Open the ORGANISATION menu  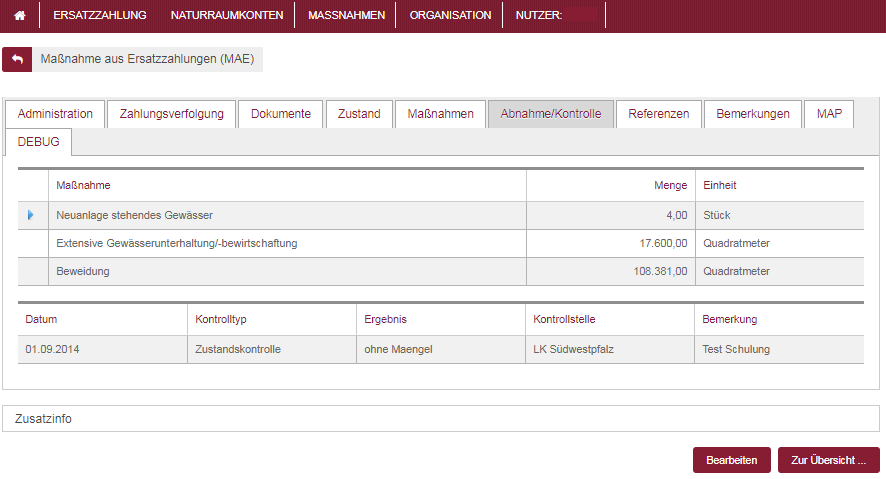click(450, 15)
